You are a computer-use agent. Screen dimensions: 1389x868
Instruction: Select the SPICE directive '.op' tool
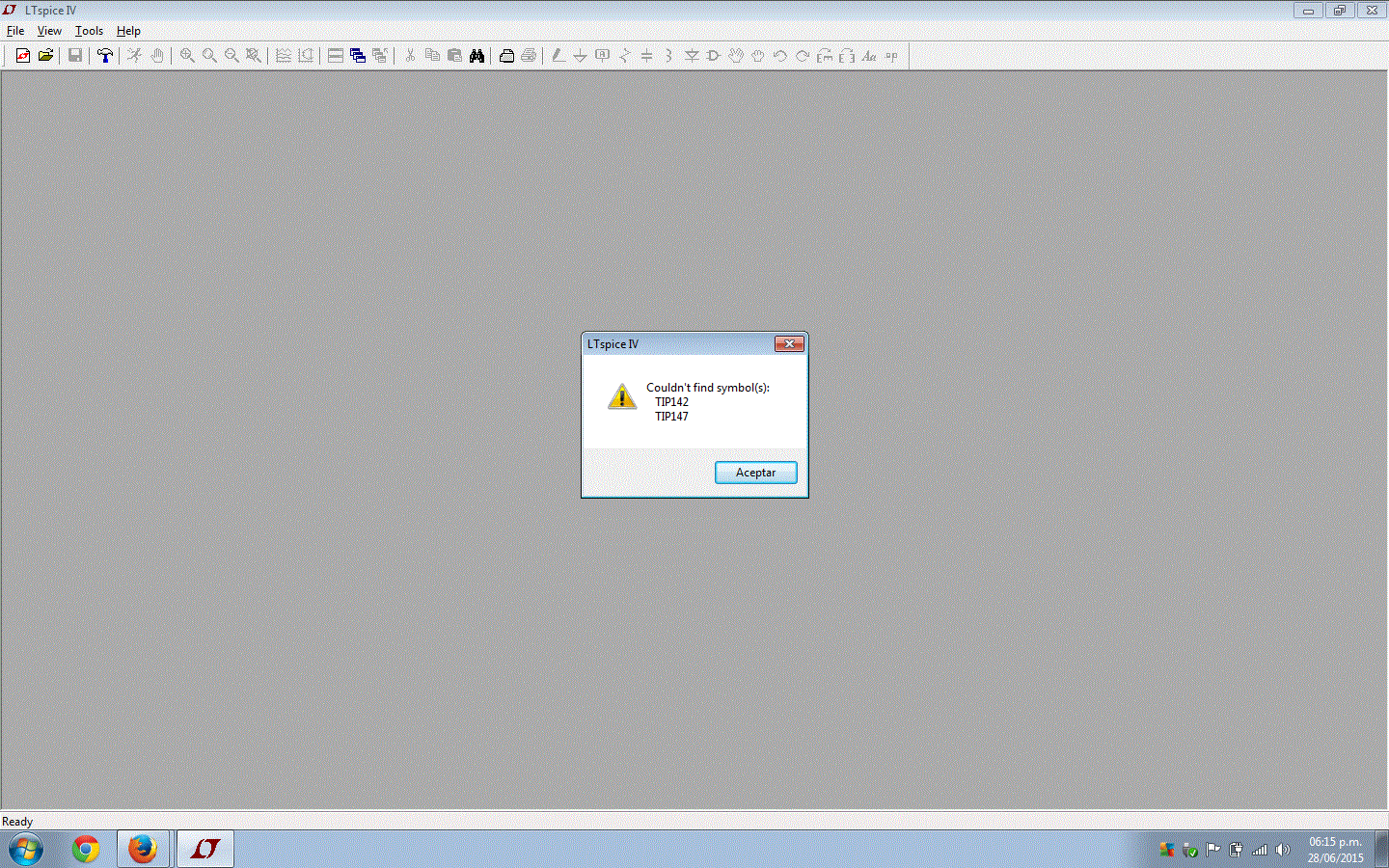891,56
